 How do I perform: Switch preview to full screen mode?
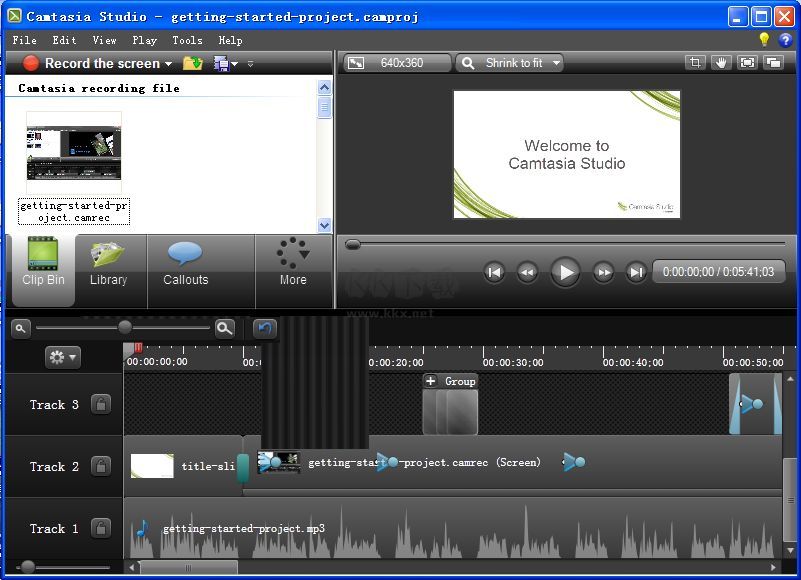coord(747,63)
